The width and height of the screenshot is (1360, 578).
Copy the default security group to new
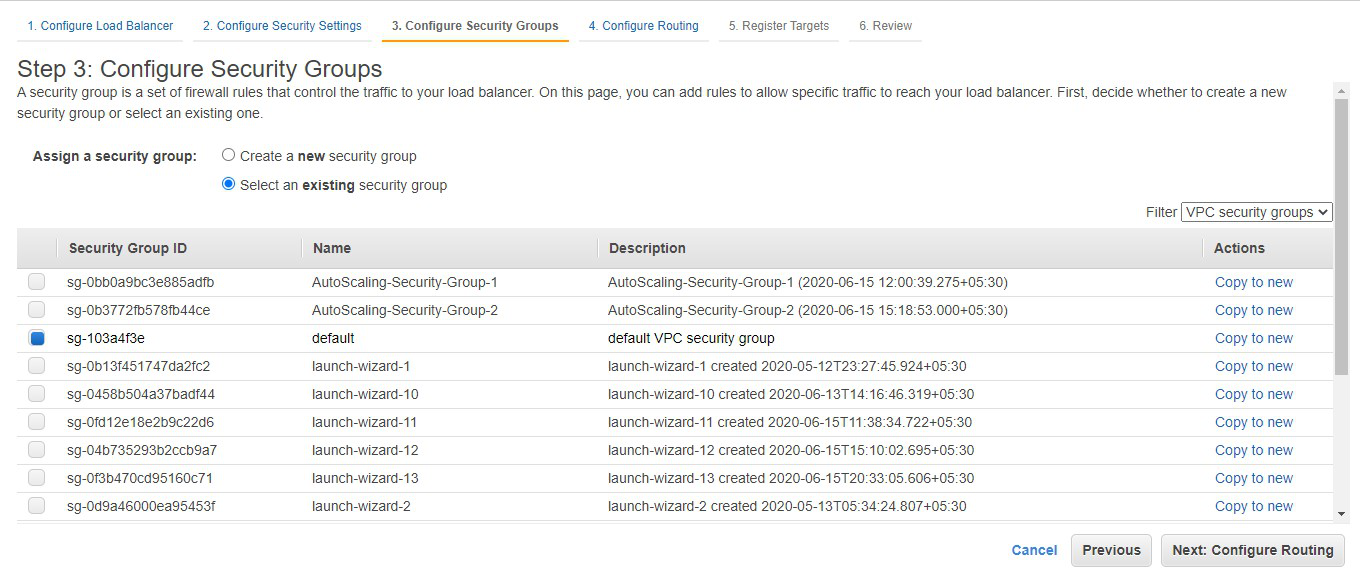tap(1253, 338)
